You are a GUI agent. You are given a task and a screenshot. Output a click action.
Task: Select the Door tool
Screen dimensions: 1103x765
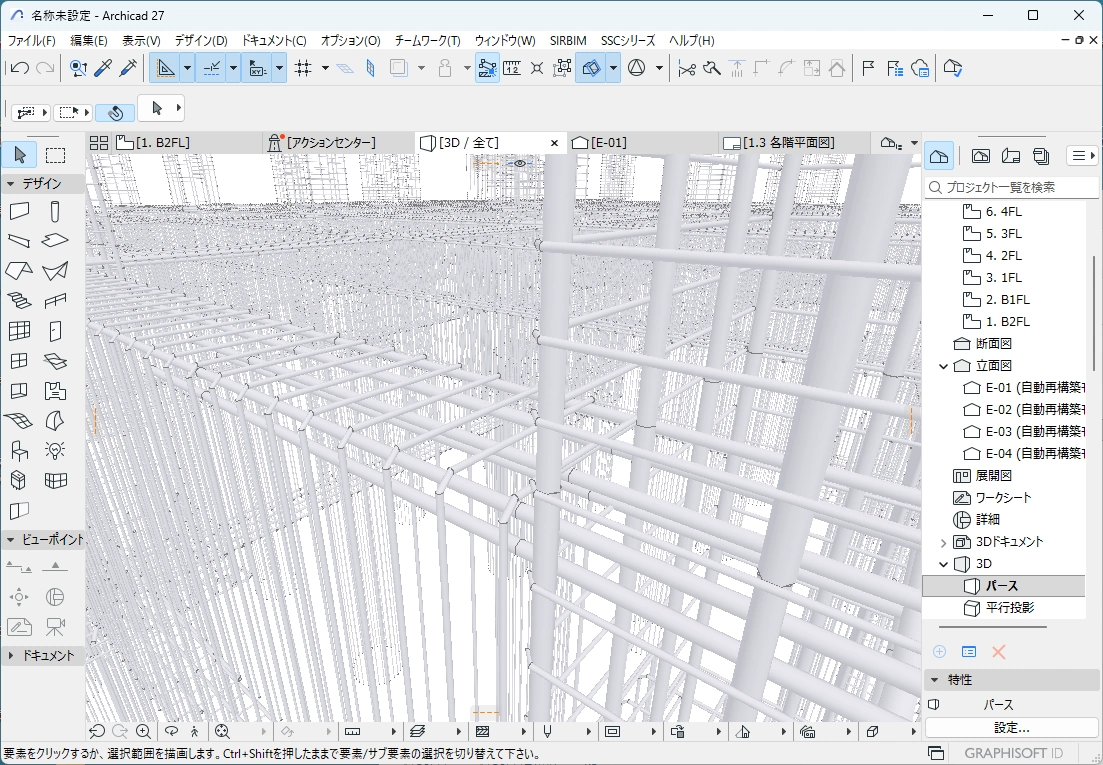pyautogui.click(x=55, y=330)
